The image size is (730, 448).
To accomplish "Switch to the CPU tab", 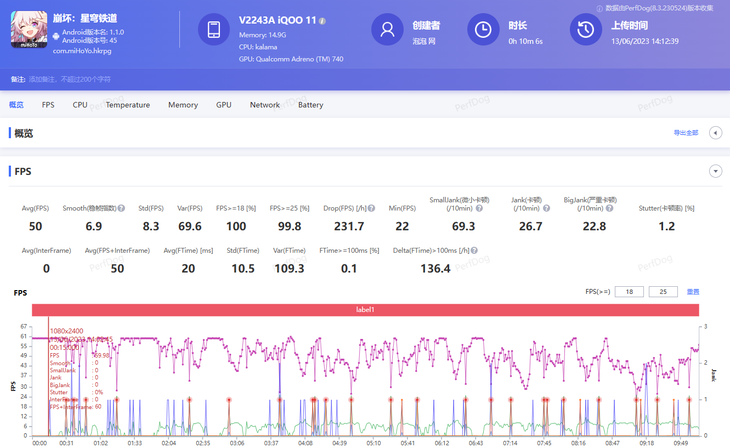I will tap(80, 105).
